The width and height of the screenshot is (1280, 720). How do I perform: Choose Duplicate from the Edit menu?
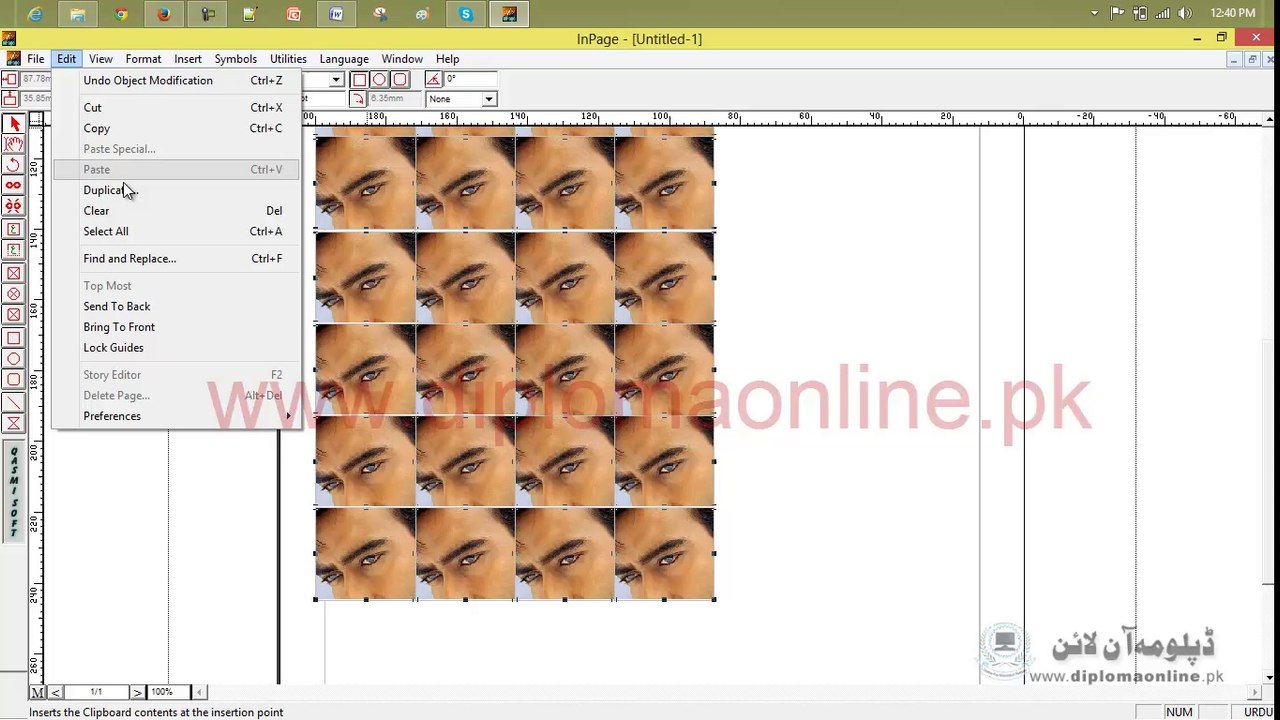click(x=177, y=190)
